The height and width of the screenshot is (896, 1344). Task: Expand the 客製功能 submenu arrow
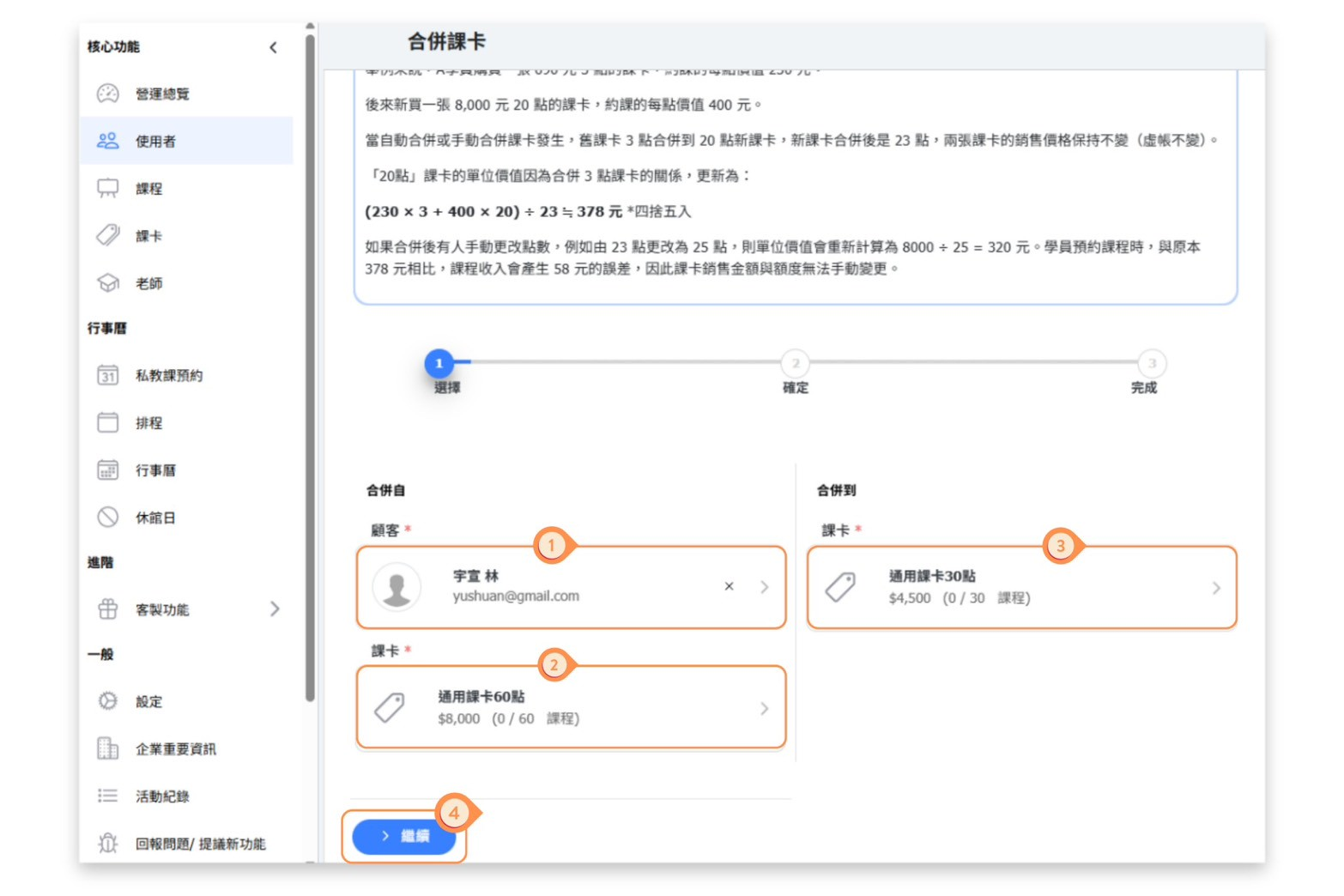[x=275, y=608]
